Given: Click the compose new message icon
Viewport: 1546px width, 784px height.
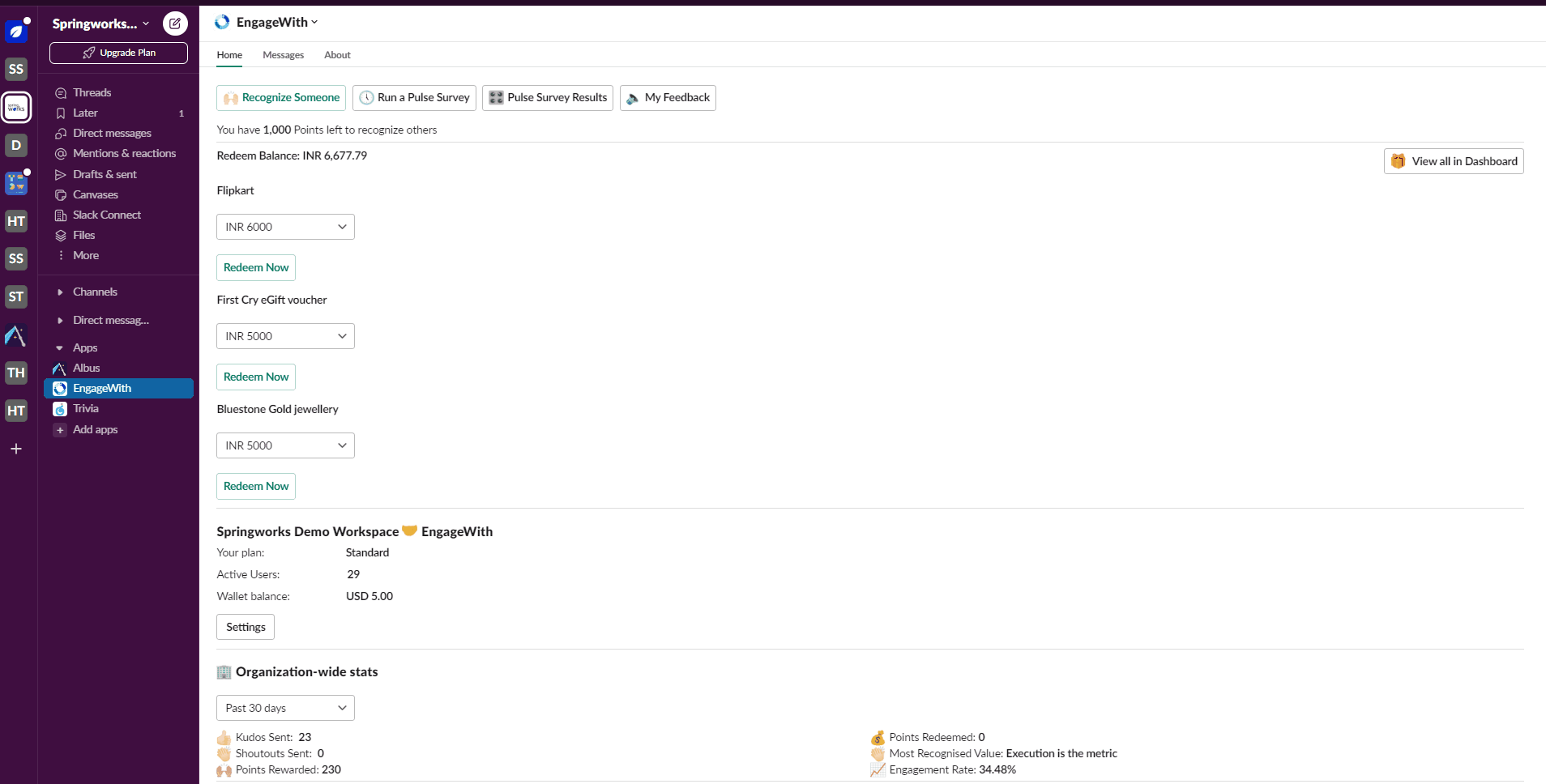Looking at the screenshot, I should (x=175, y=23).
